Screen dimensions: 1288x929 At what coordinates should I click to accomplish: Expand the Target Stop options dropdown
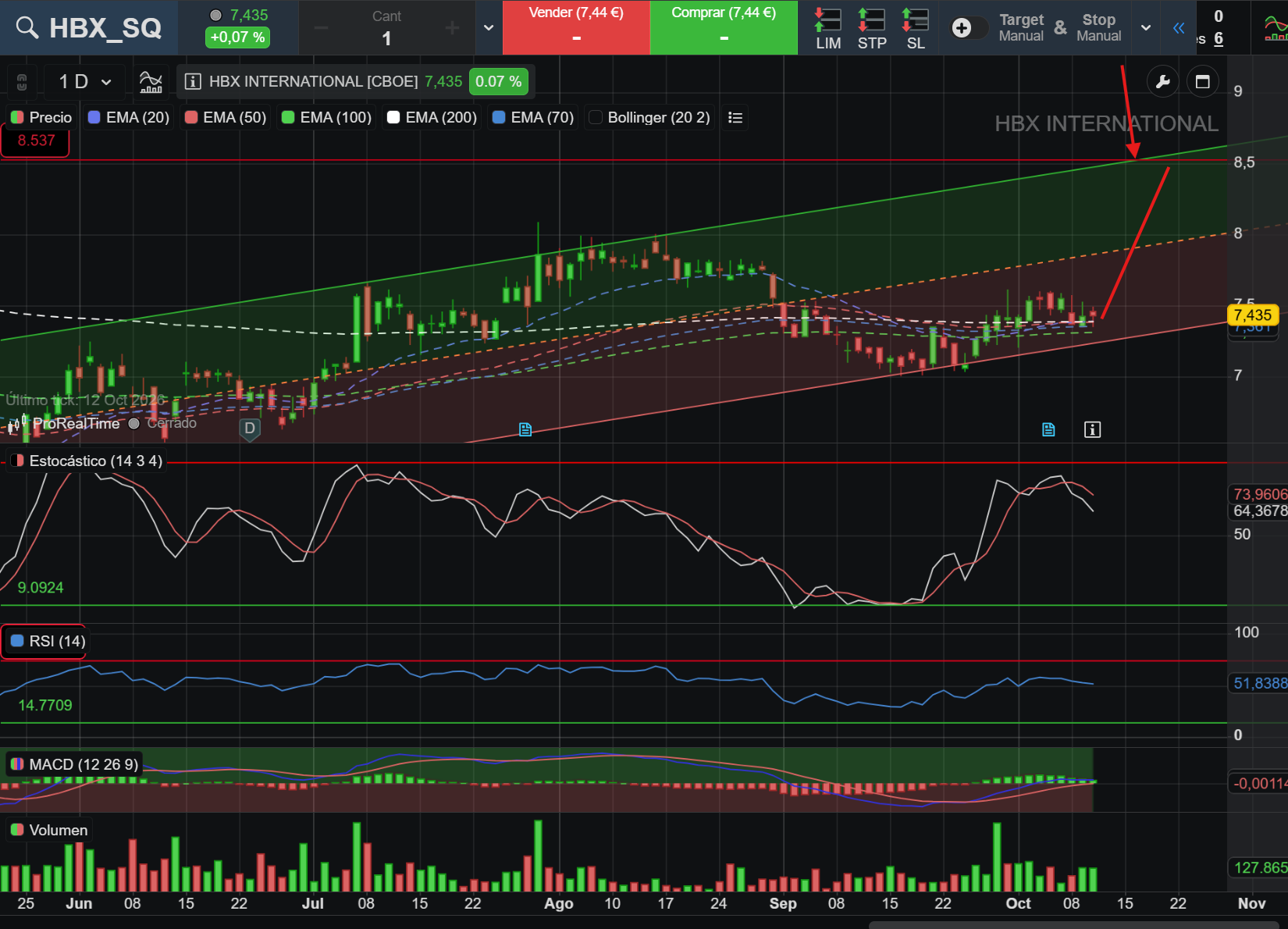pyautogui.click(x=1146, y=28)
